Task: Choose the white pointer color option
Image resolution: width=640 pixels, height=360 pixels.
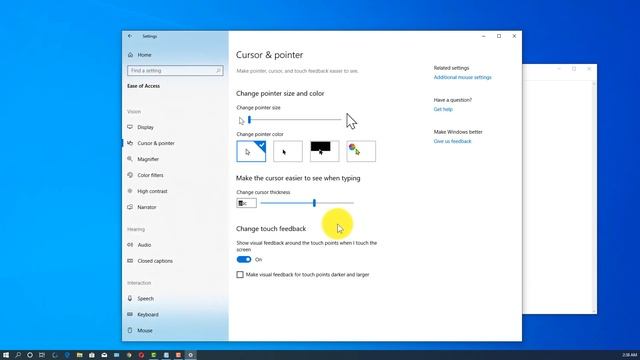Action: pos(251,151)
